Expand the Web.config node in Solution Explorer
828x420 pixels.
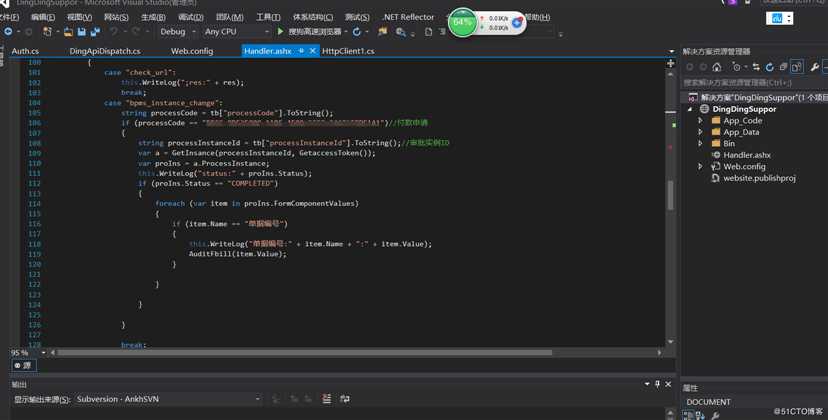pos(701,166)
